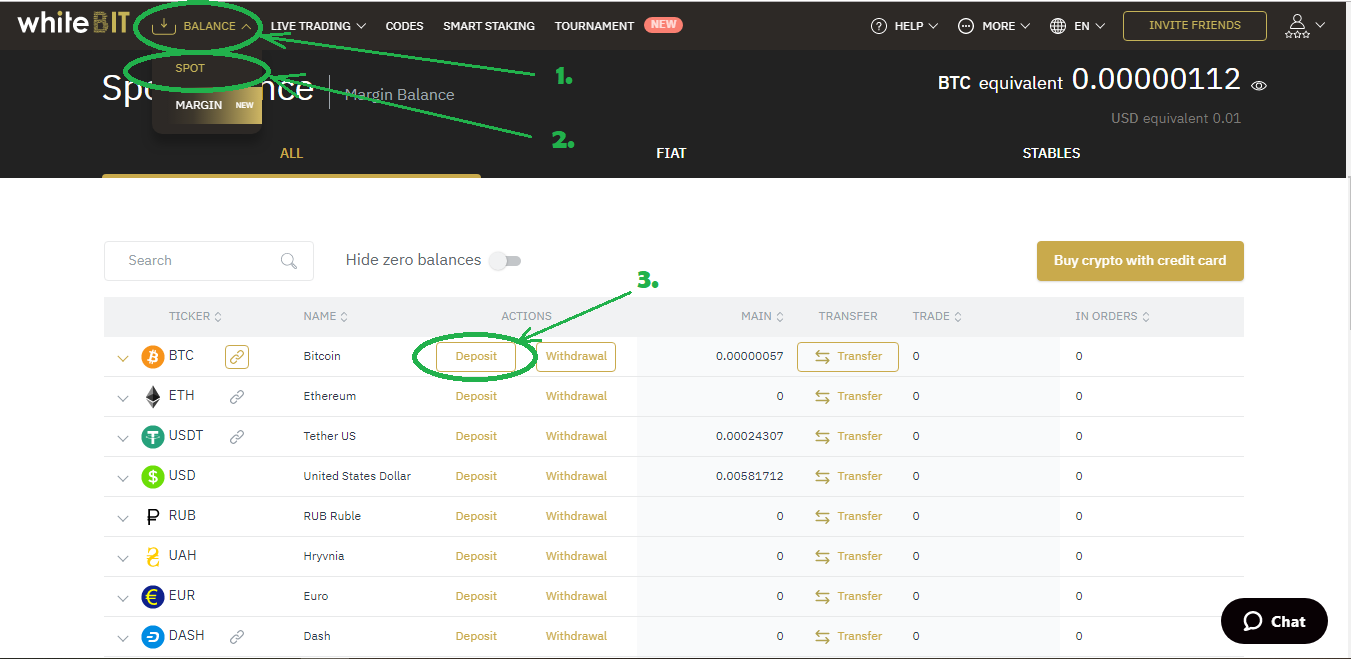Sort table by Ticker column
The height and width of the screenshot is (659, 1351).
click(196, 316)
